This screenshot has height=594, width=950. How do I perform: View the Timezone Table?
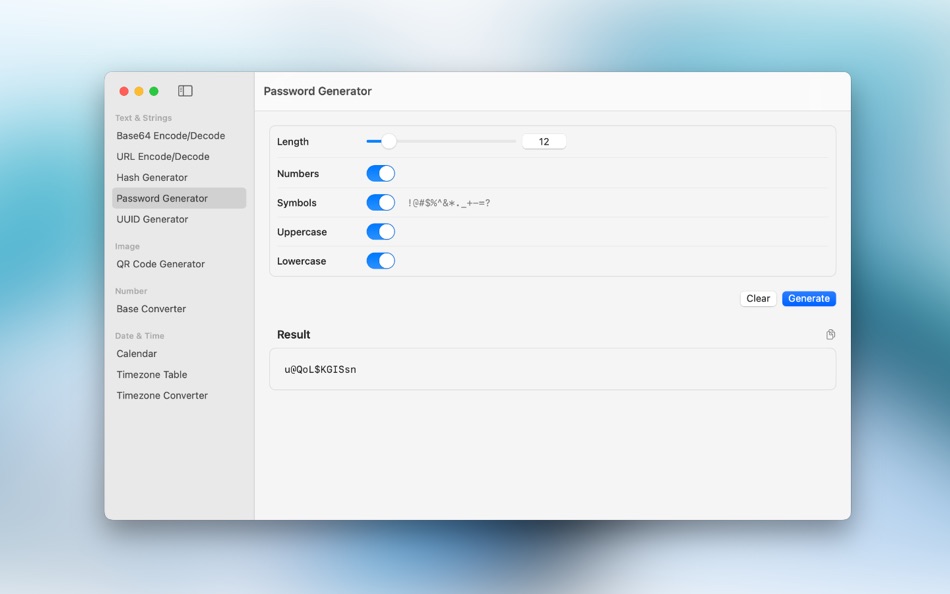tap(152, 374)
